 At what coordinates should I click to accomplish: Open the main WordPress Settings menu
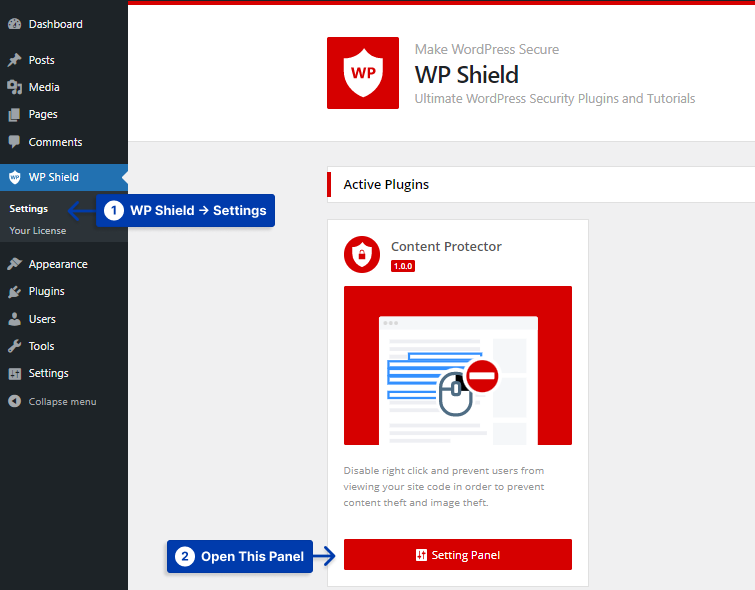(x=64, y=373)
